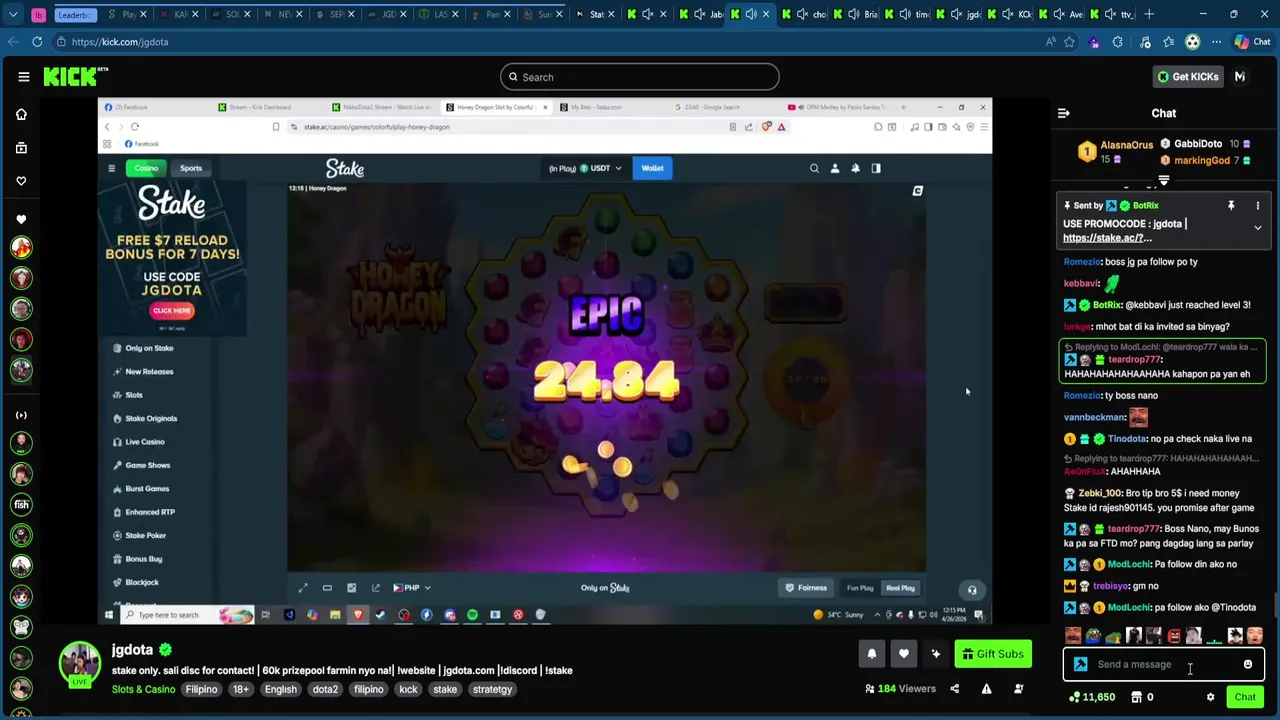
Task: Share the stream via share icon
Action: 954,689
